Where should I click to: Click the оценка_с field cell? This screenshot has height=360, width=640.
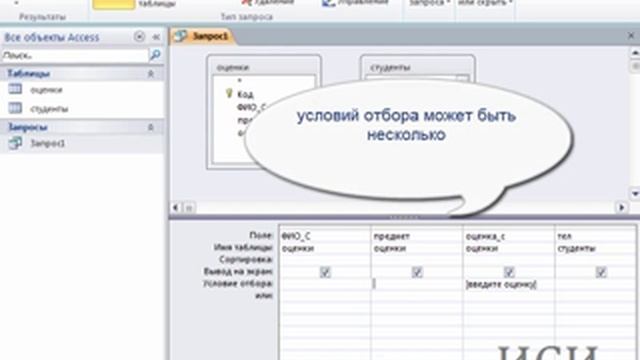click(509, 236)
